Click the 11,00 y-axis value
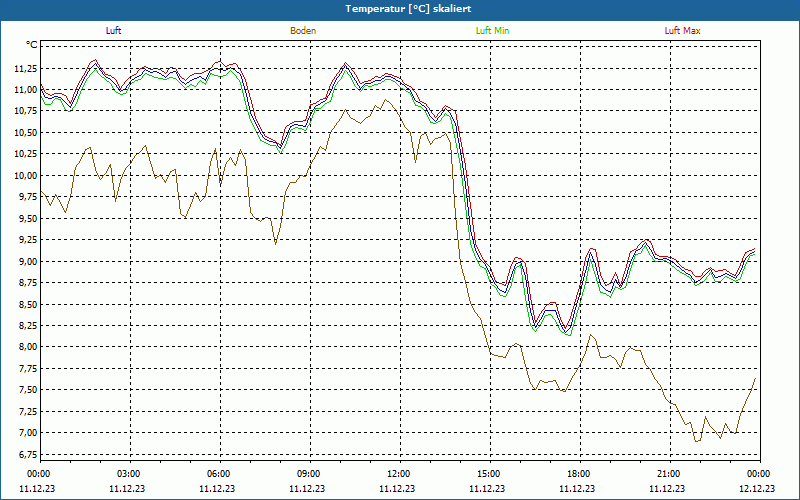 (25, 90)
